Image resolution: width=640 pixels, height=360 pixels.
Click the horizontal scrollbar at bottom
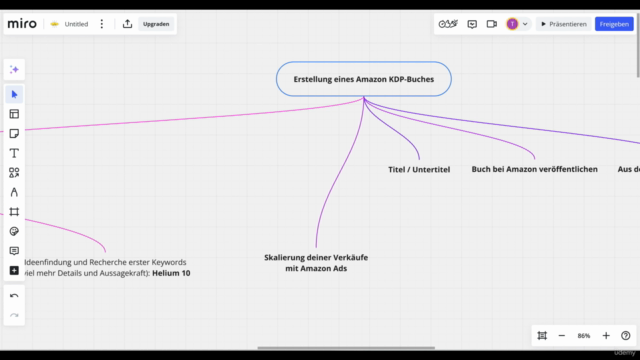point(346,348)
